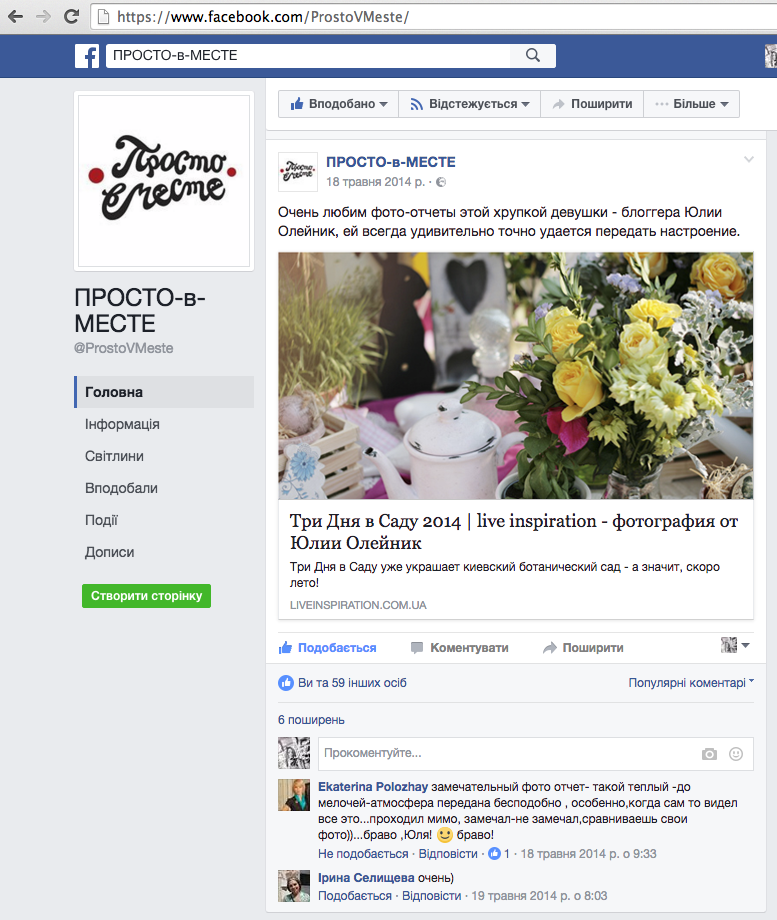Open the Відстежується dropdown button
The image size is (777, 920).
[469, 104]
